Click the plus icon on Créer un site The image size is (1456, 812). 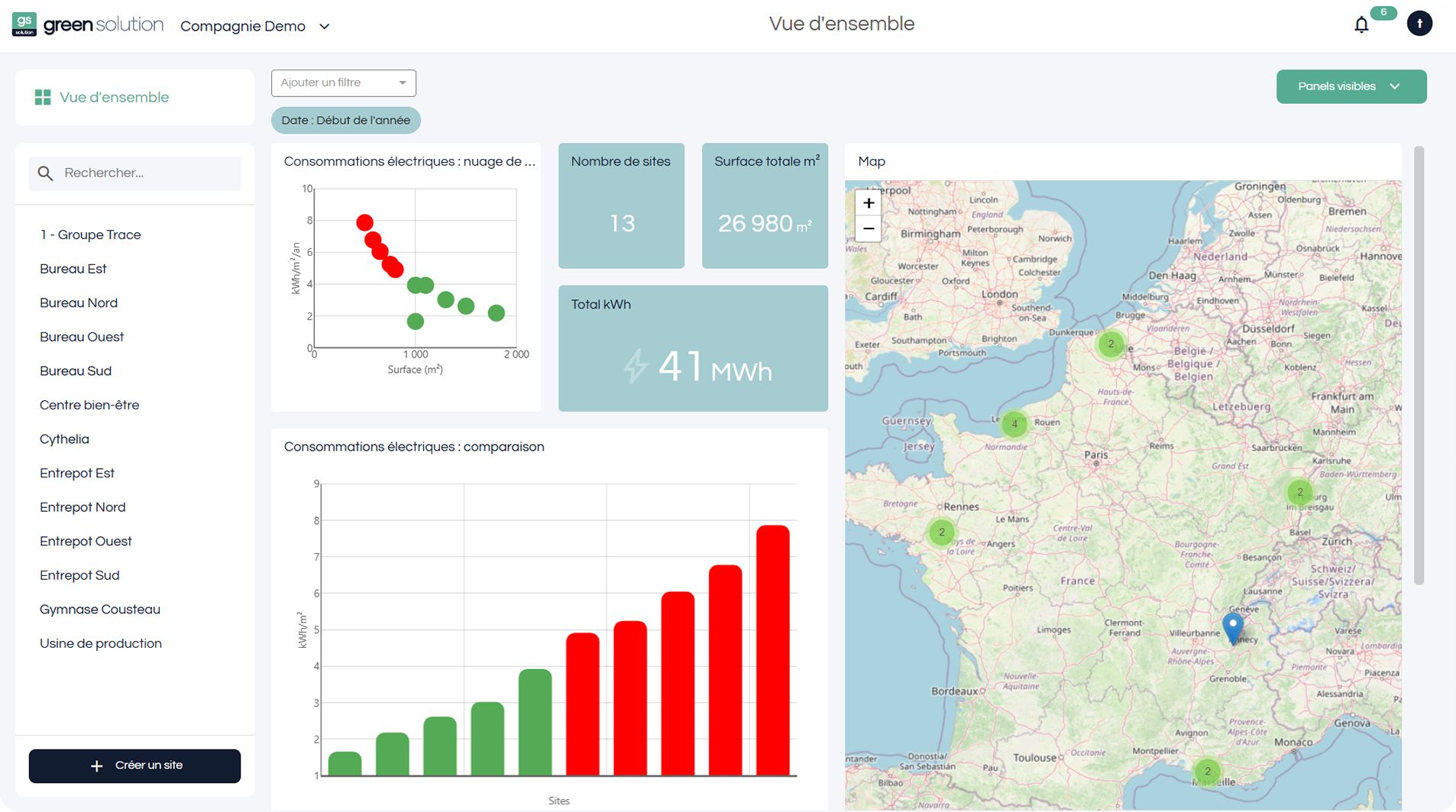coord(96,765)
